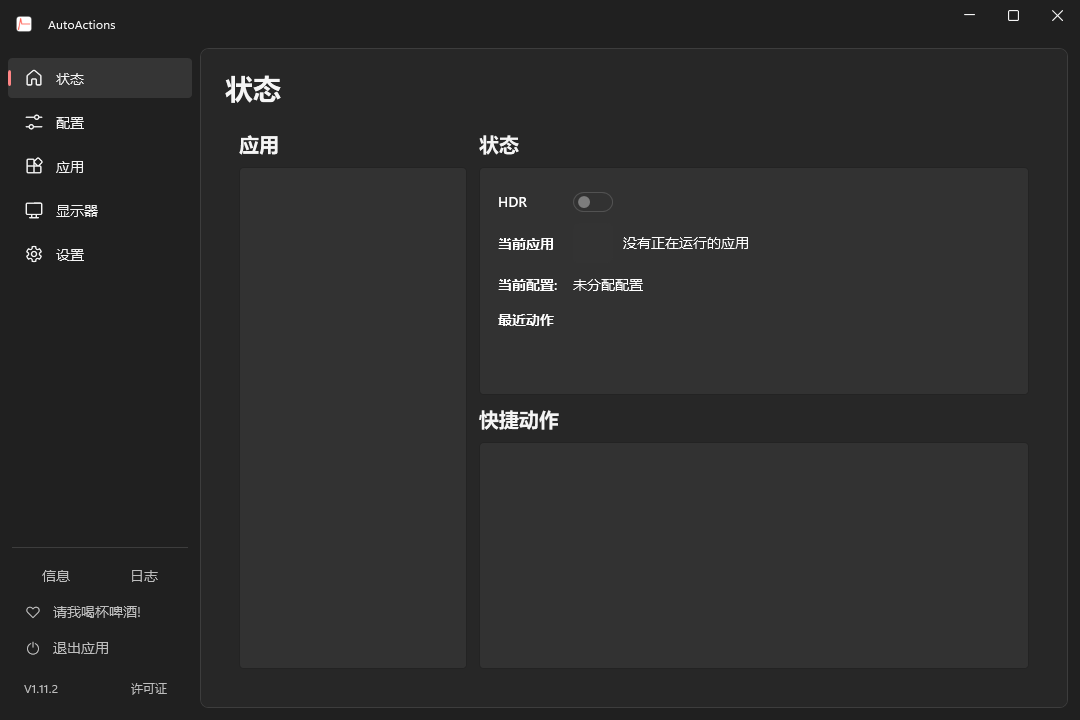This screenshot has height=720, width=1080.
Task: Click 退出应用 to exit
Action: click(x=81, y=648)
